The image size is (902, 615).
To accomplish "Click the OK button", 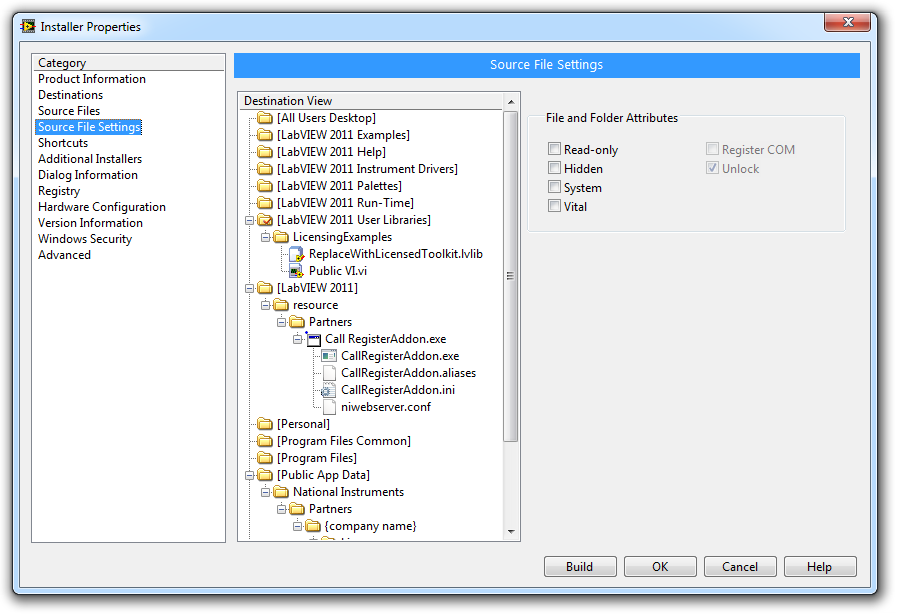I will click(660, 567).
